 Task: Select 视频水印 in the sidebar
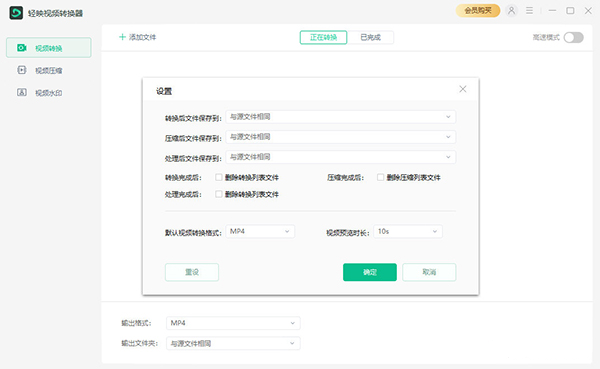pyautogui.click(x=49, y=93)
